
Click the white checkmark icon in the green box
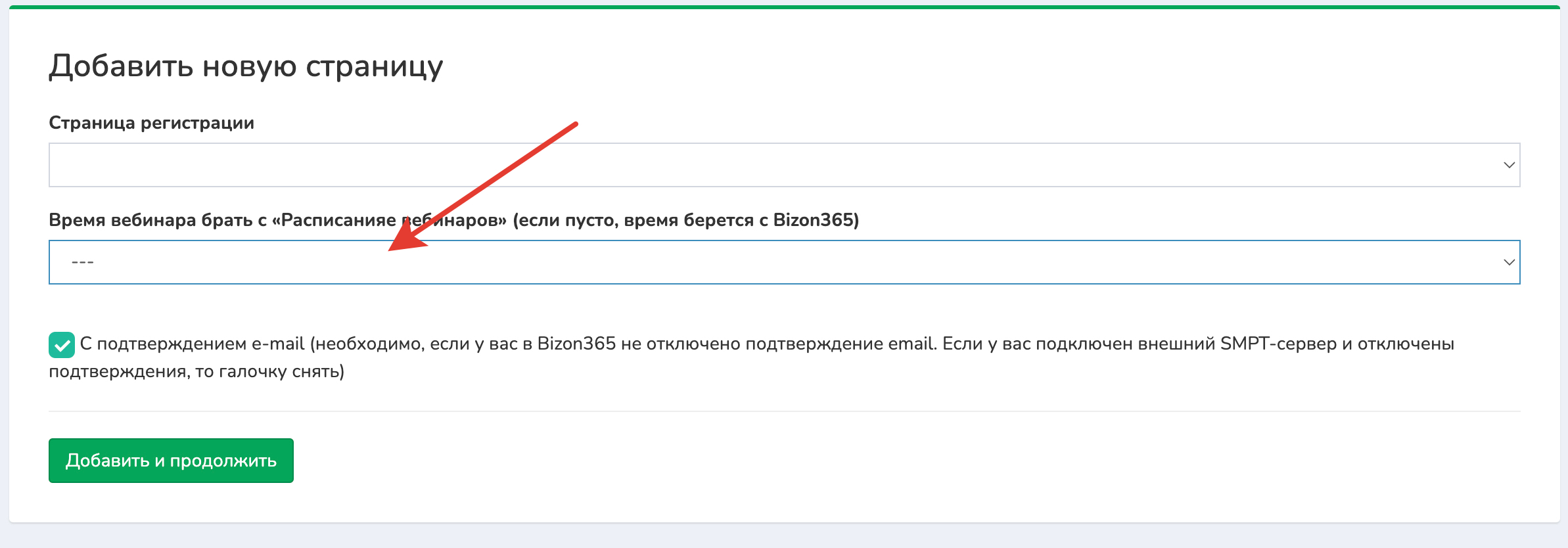coord(62,346)
